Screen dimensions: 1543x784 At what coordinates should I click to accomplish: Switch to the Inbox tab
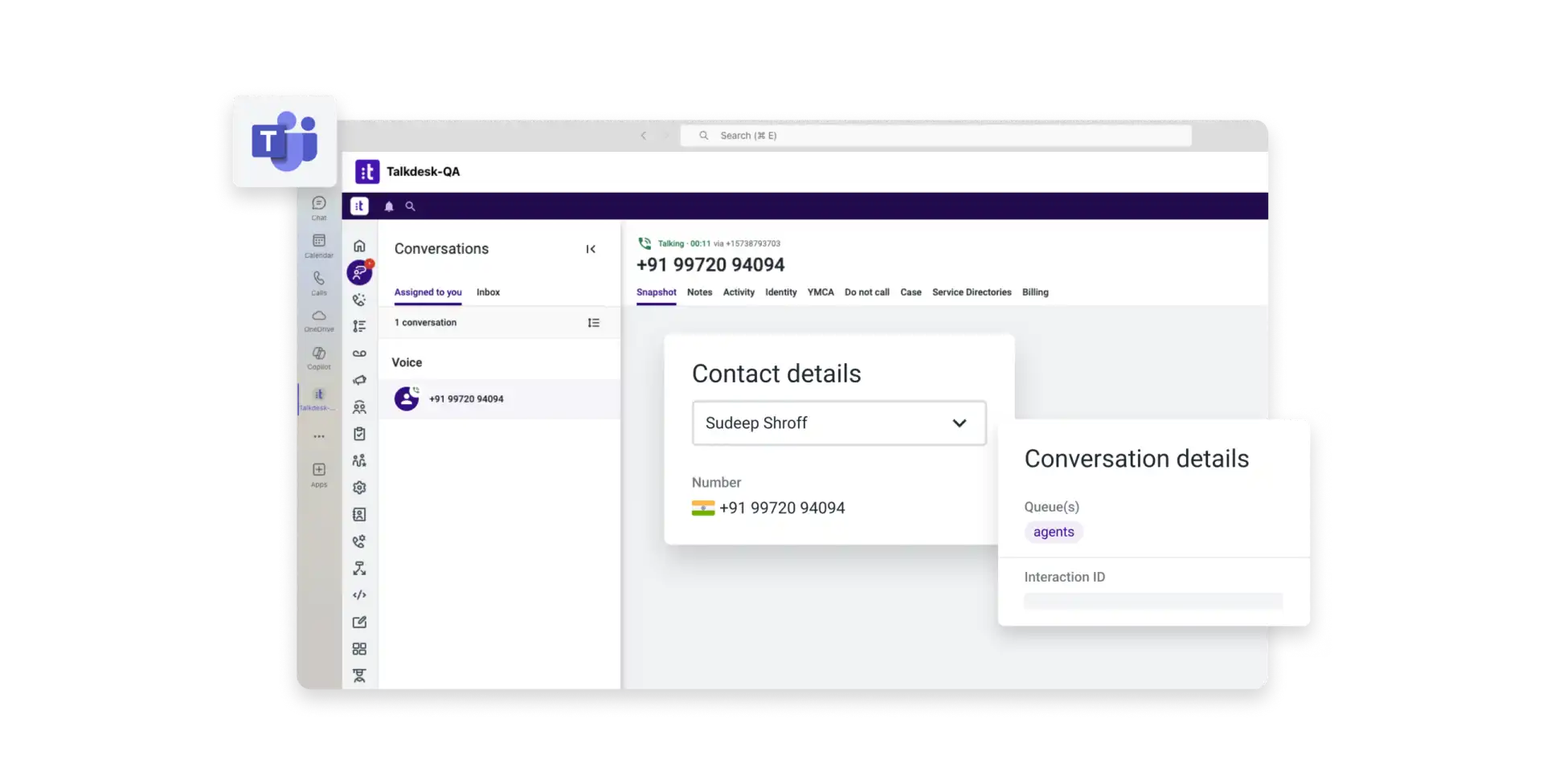point(488,292)
